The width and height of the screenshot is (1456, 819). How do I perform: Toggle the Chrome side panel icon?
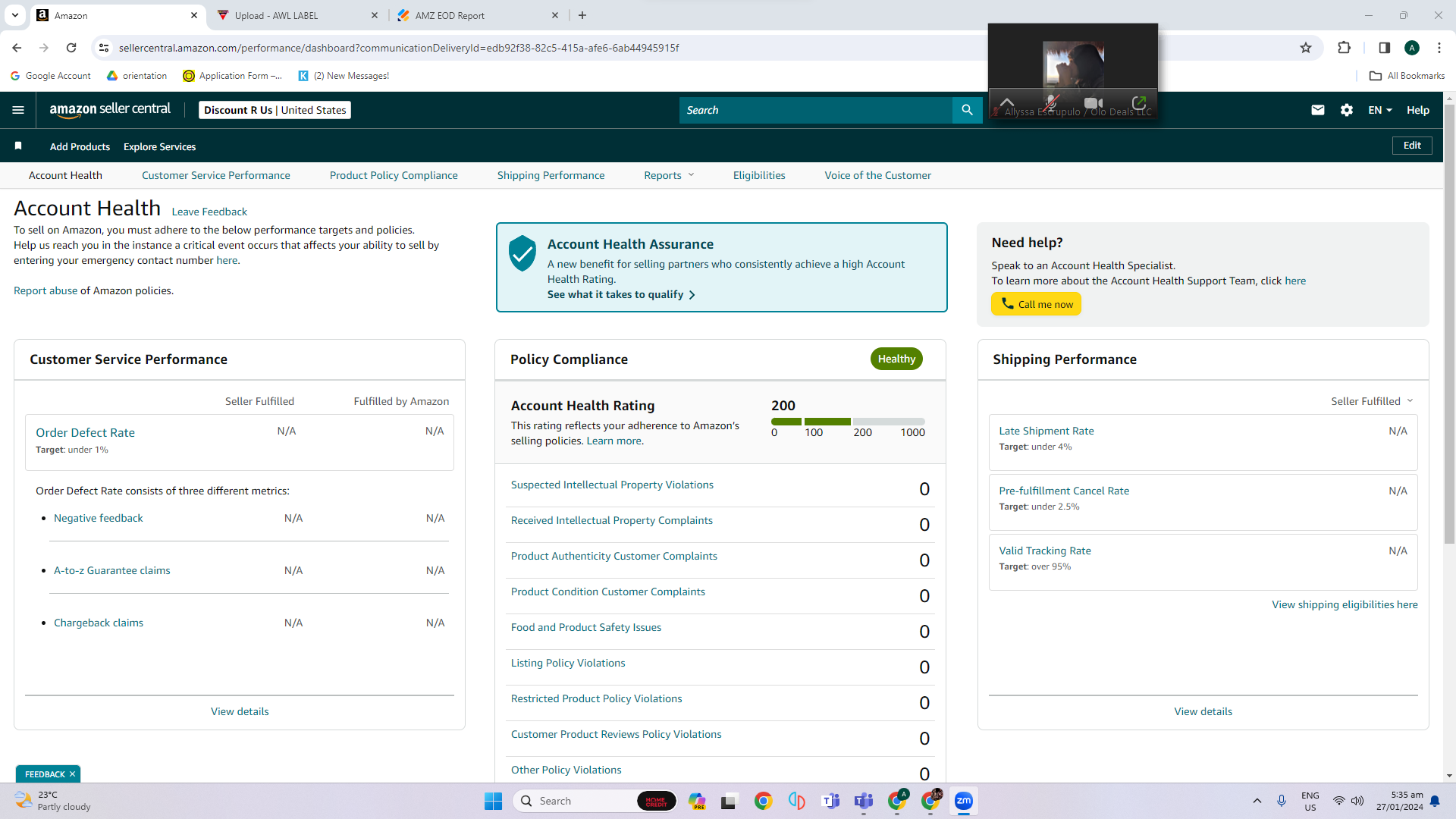pyautogui.click(x=1384, y=48)
